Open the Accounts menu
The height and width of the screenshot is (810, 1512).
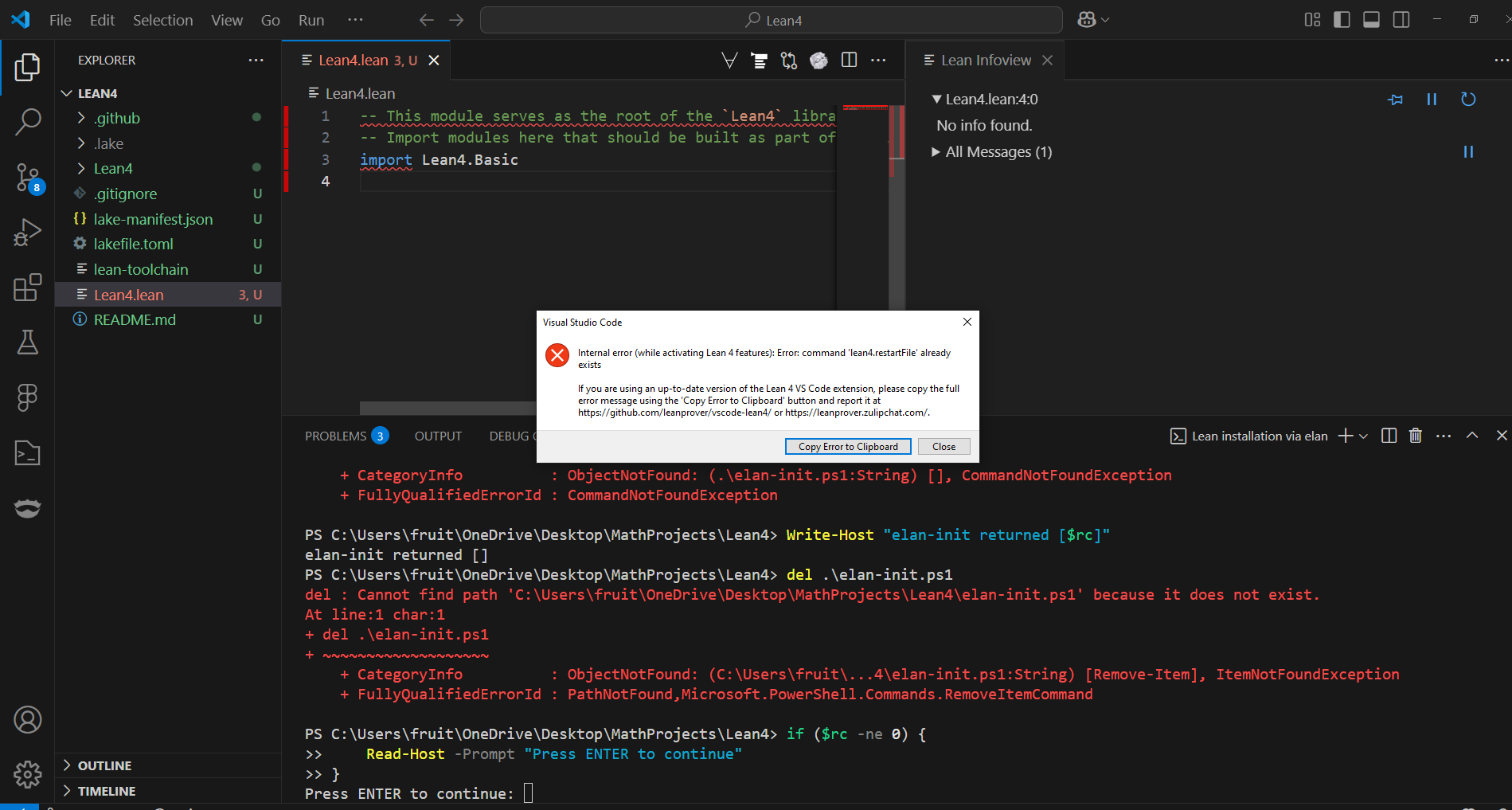27,720
